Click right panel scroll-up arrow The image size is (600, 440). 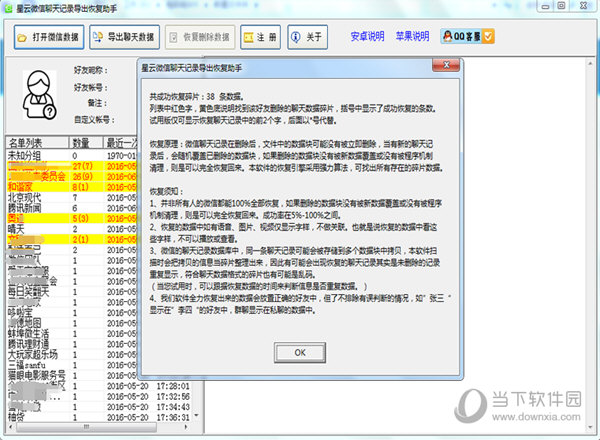click(x=590, y=63)
